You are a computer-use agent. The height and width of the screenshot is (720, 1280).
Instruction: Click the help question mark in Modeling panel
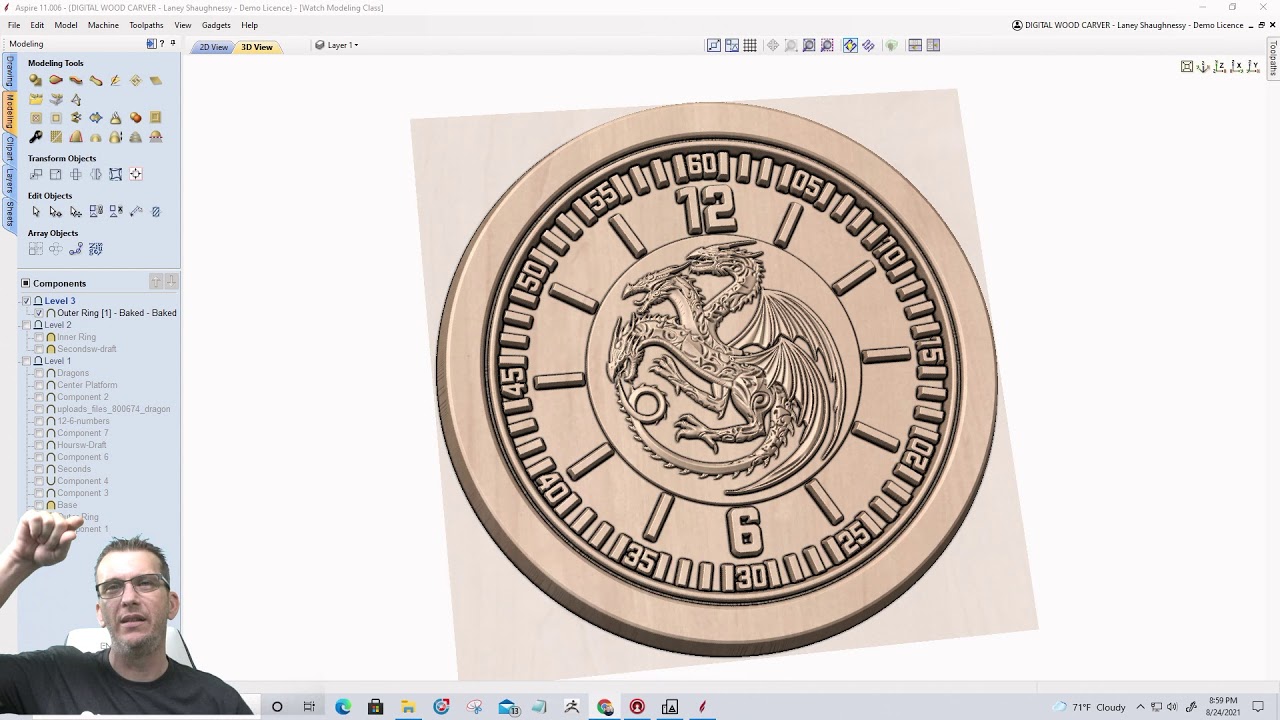point(162,44)
